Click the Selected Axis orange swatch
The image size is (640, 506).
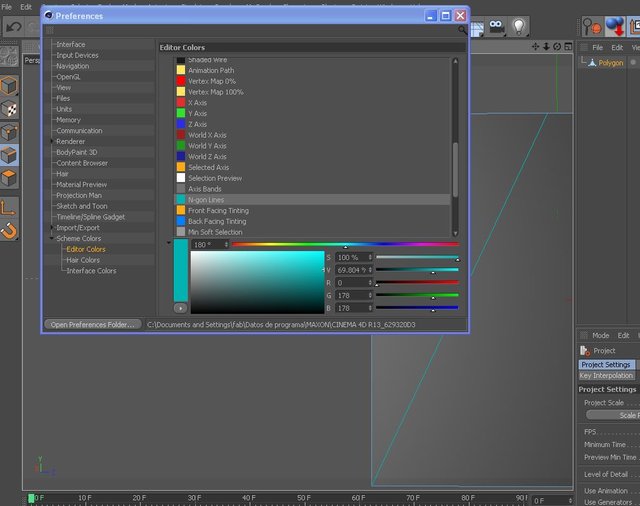pos(181,167)
